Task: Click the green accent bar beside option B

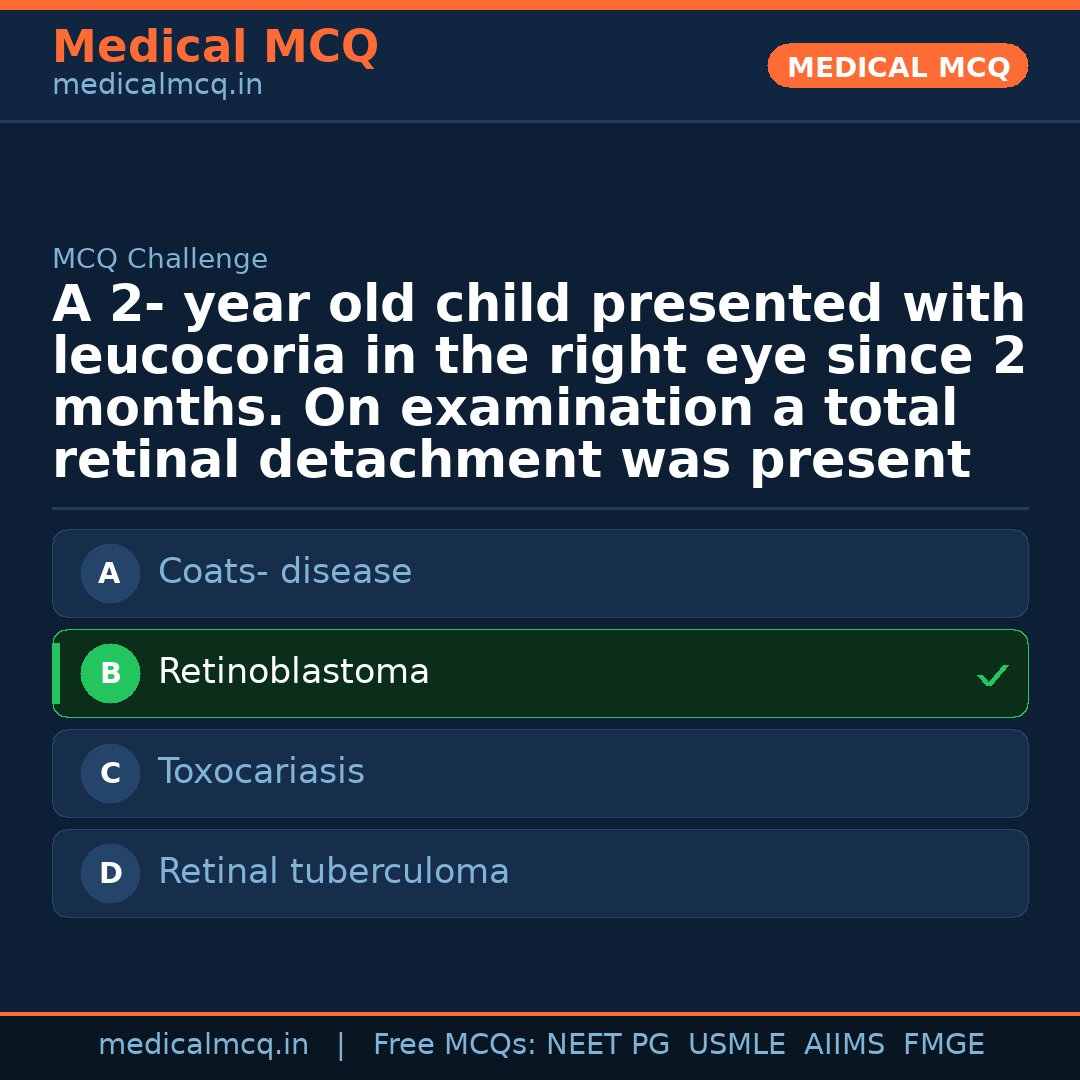Action: point(56,674)
